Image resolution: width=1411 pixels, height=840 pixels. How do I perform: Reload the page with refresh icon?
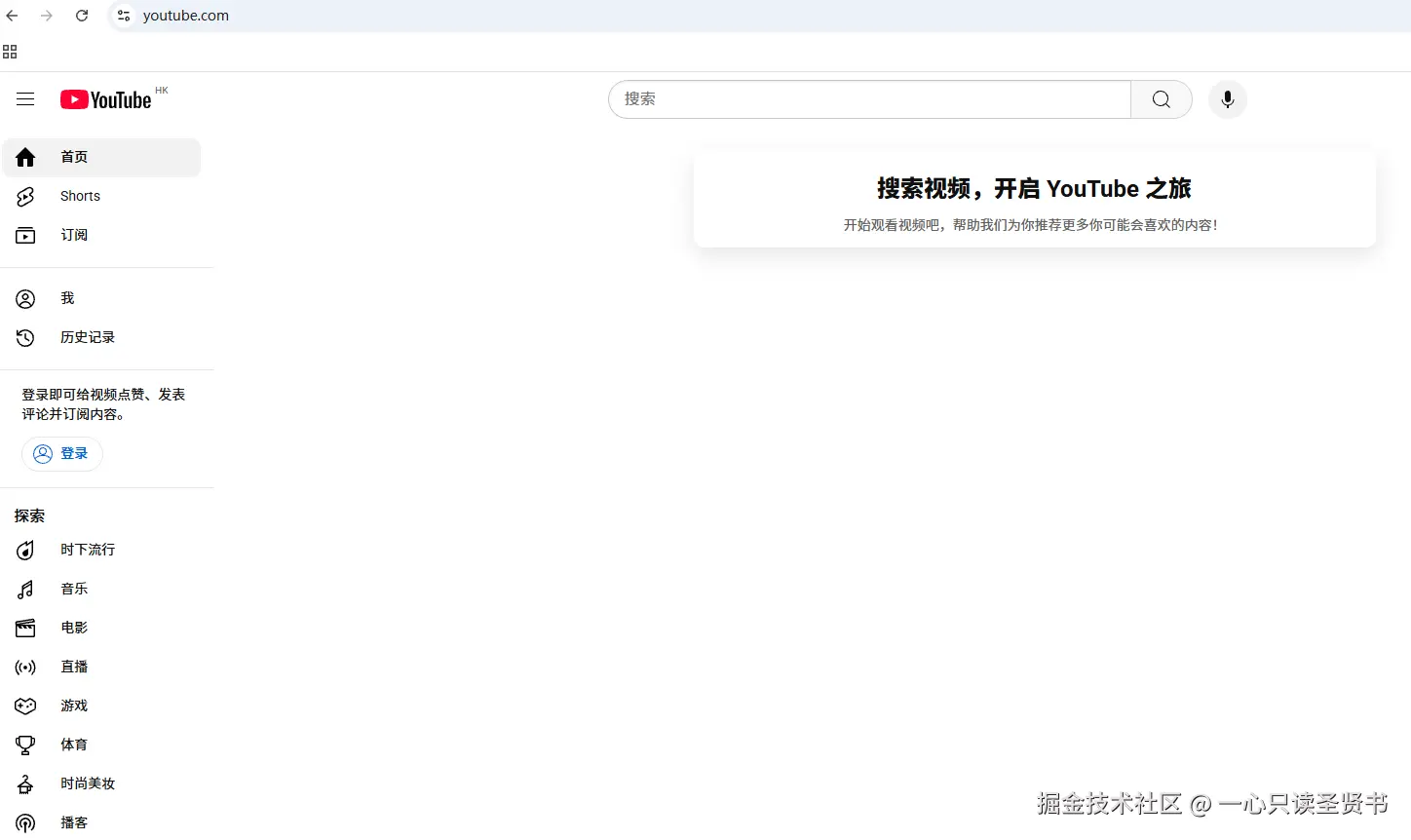(82, 16)
